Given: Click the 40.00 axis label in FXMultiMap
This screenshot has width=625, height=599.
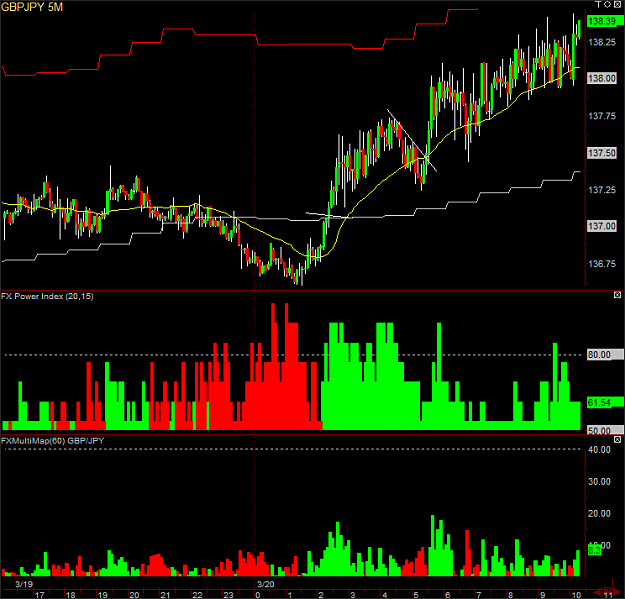Looking at the screenshot, I should point(599,450).
